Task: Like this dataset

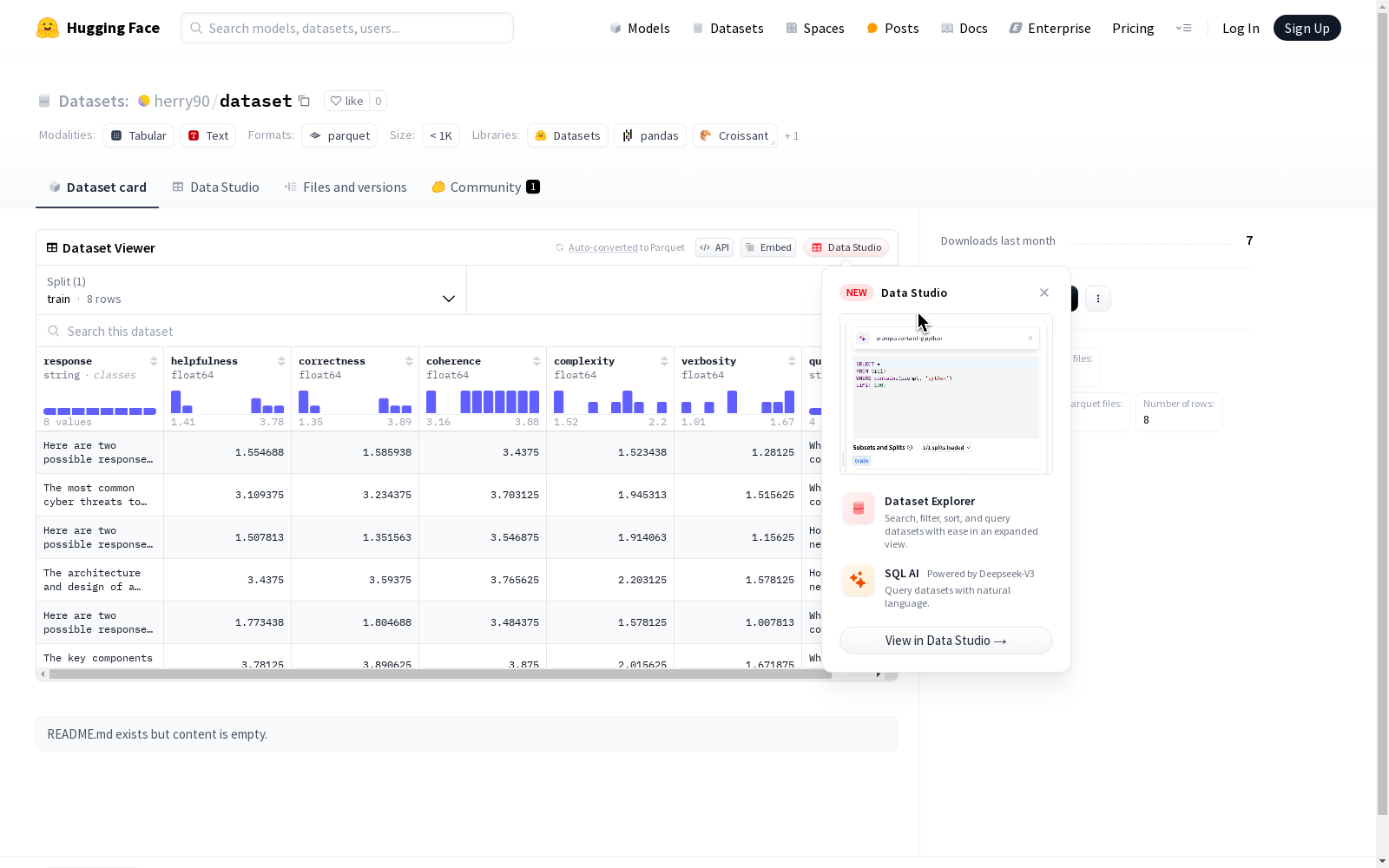Action: point(347,101)
